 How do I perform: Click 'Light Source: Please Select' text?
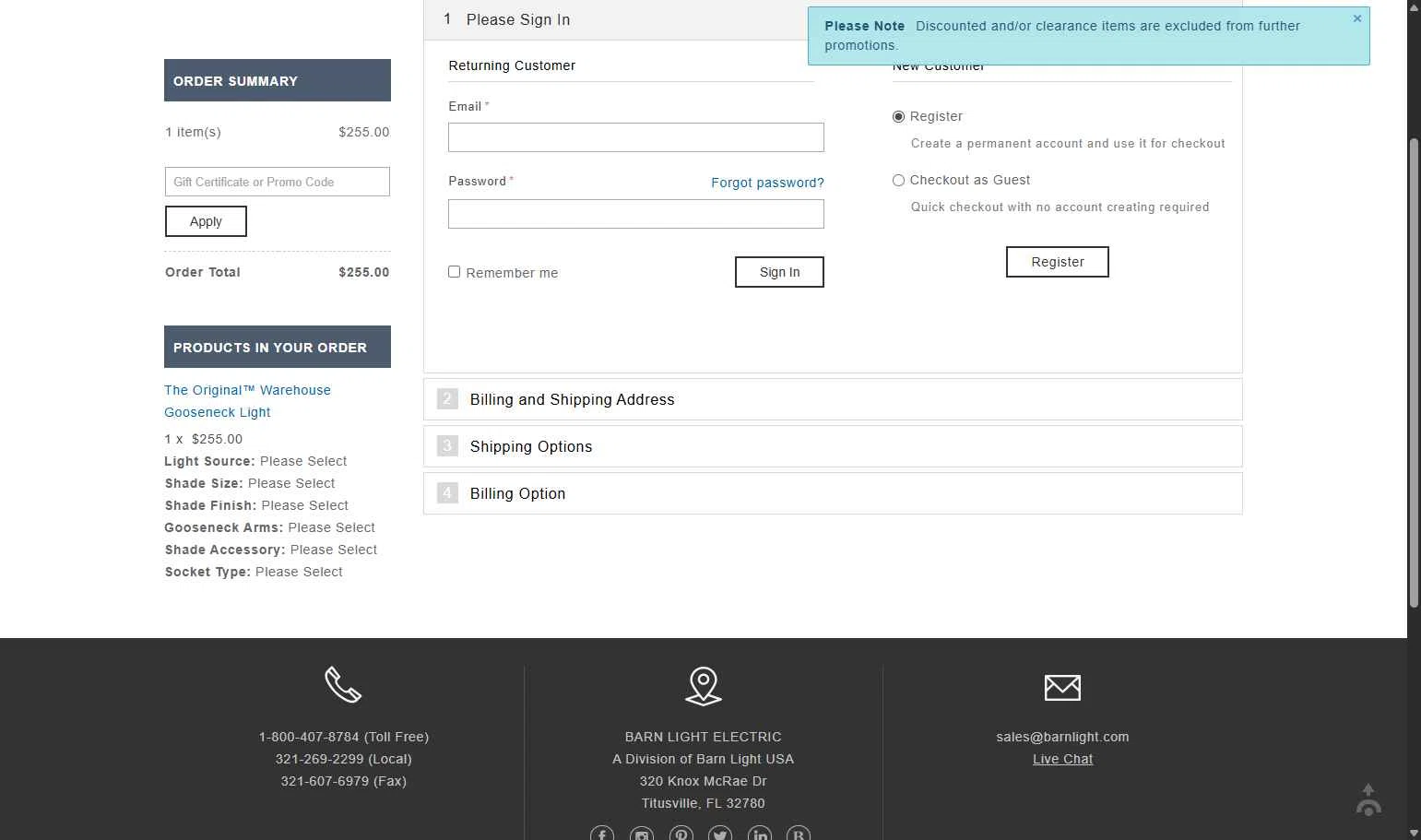pyautogui.click(x=255, y=461)
